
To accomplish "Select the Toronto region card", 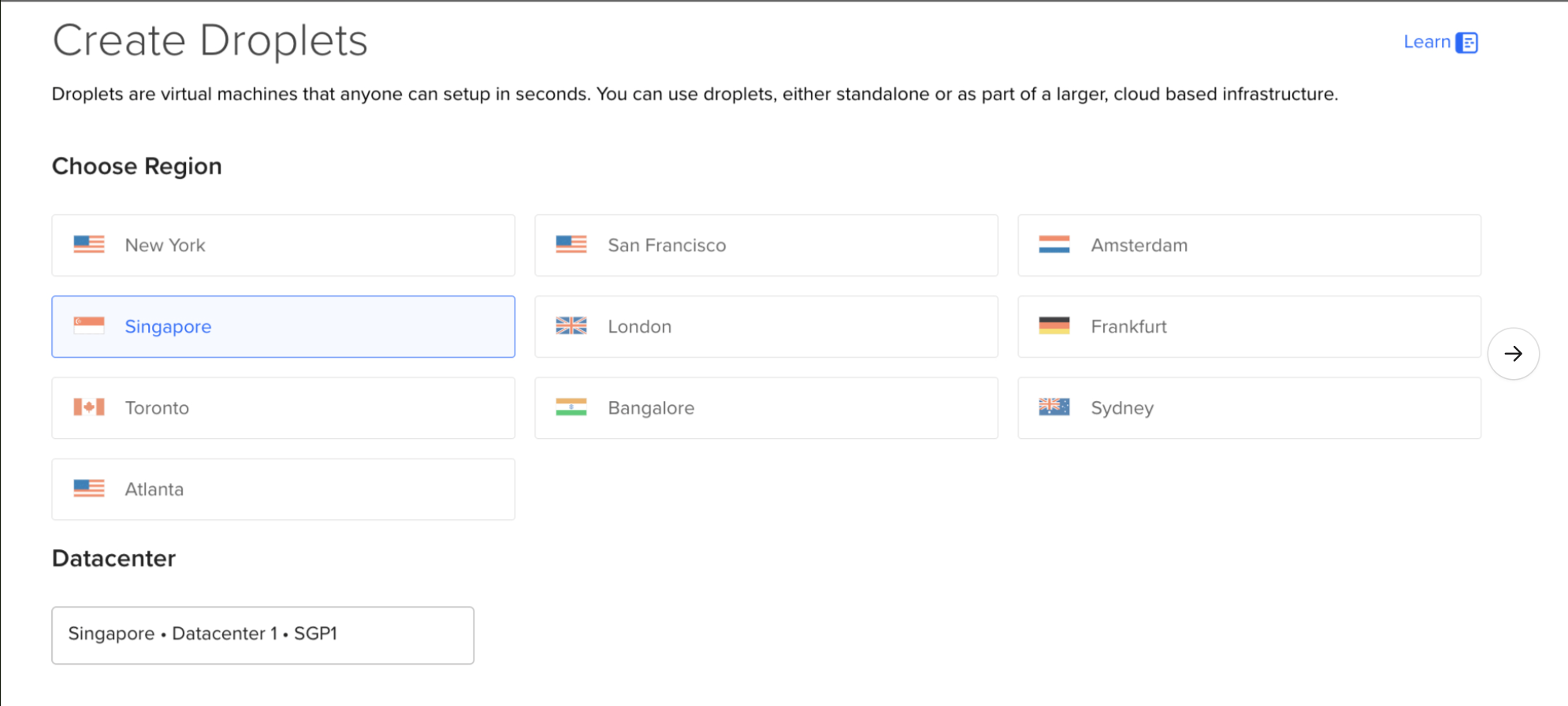I will click(x=283, y=407).
